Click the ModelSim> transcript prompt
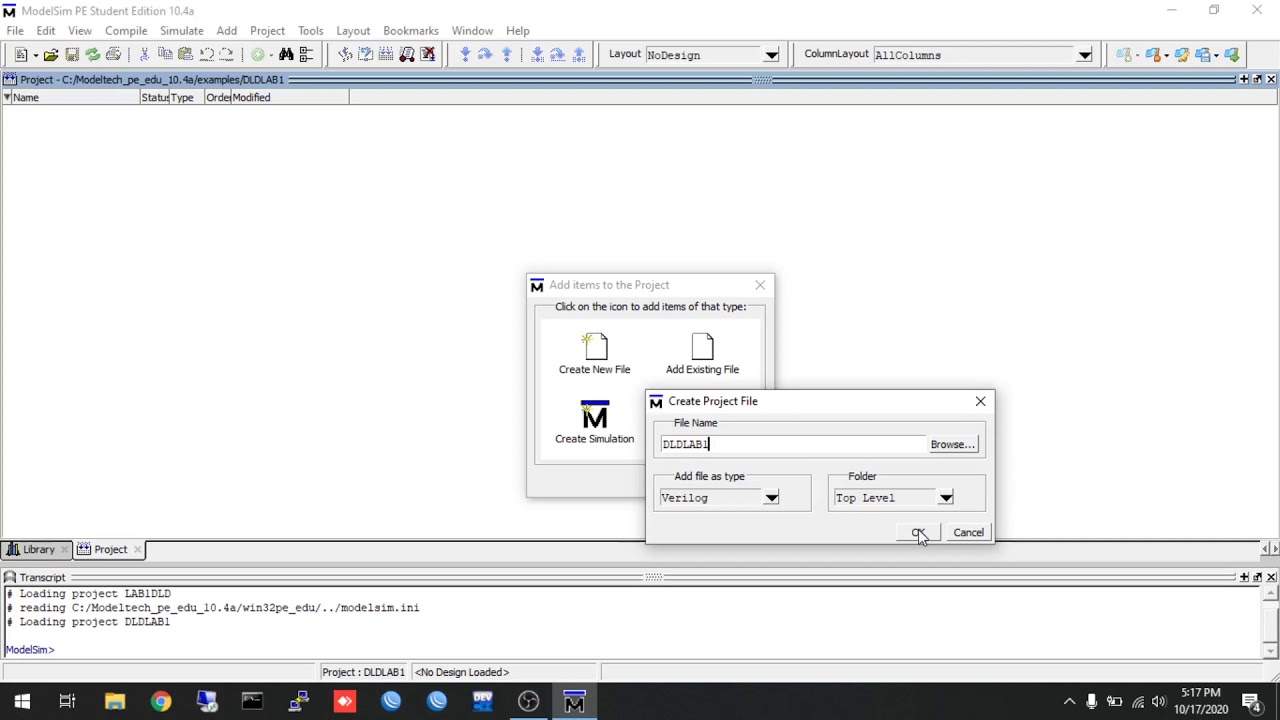 30,650
